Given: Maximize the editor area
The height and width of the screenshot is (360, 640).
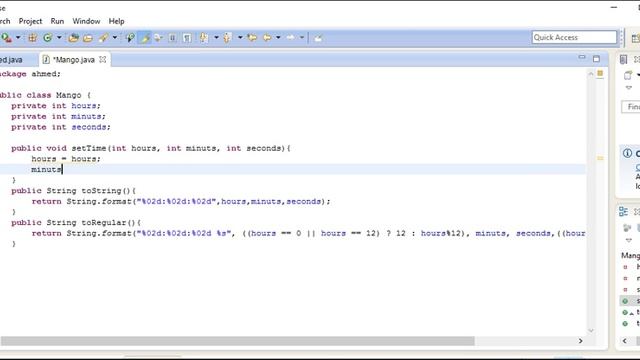Looking at the screenshot, I should pyautogui.click(x=596, y=59).
